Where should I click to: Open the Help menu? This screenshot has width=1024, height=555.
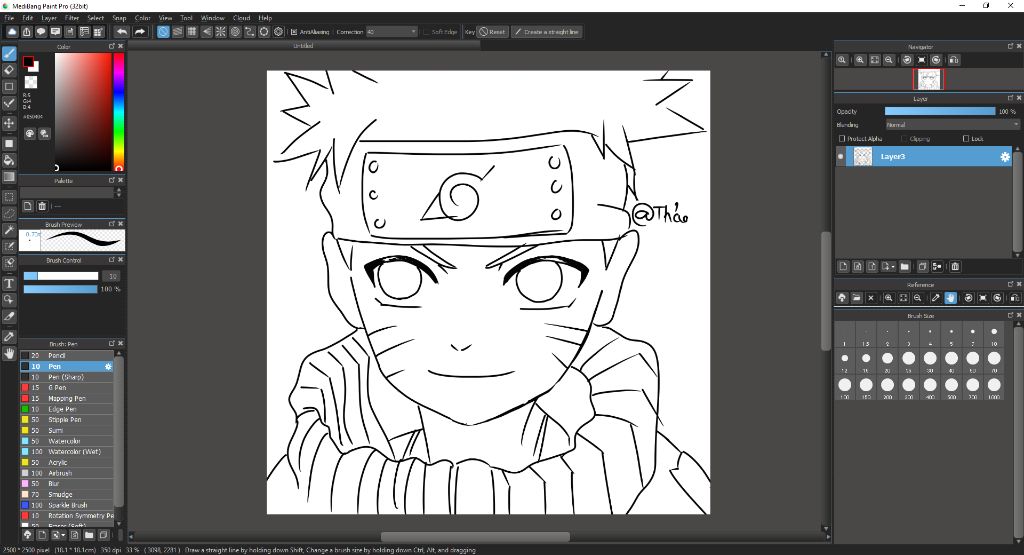click(265, 18)
